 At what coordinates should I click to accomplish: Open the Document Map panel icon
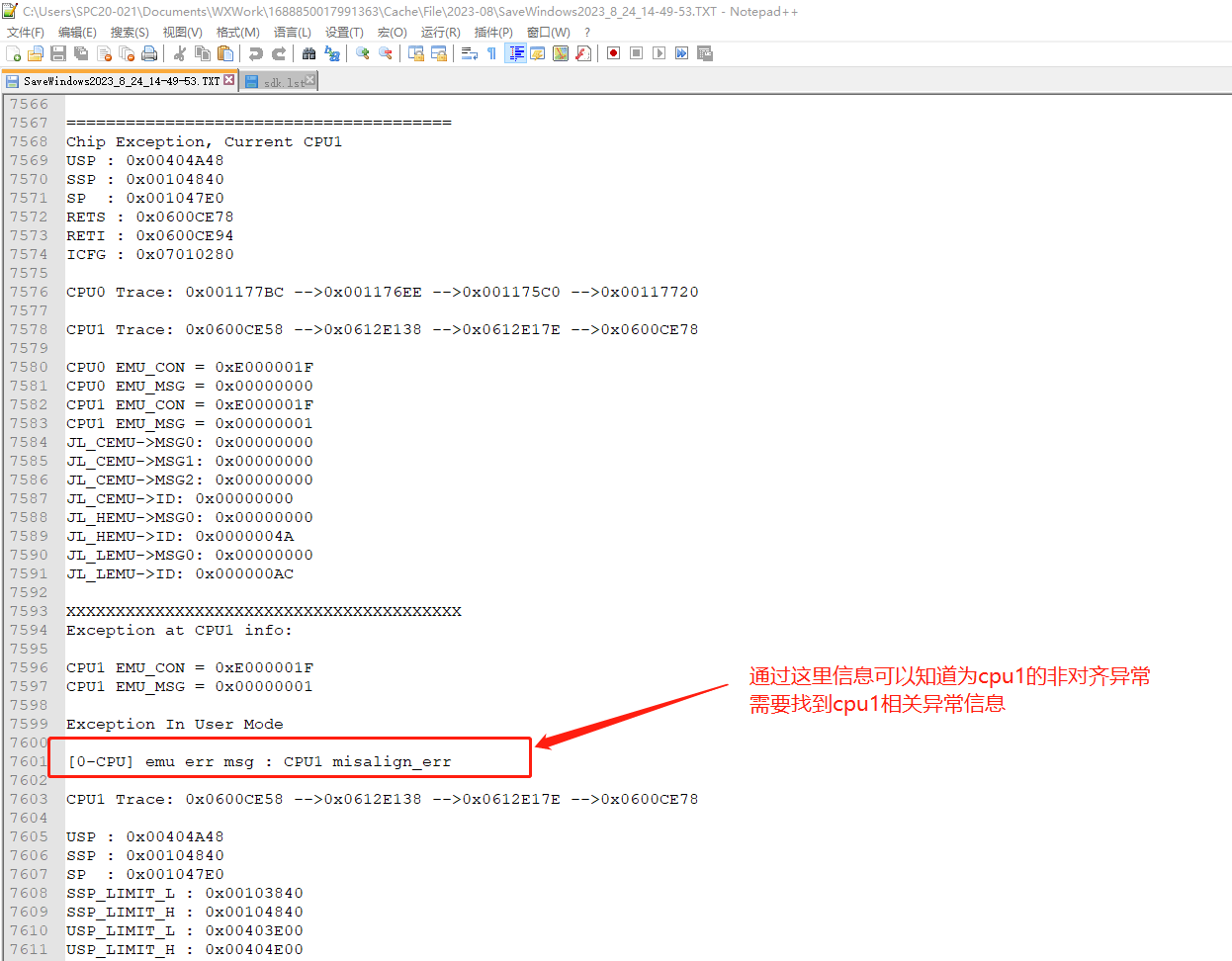click(x=561, y=53)
